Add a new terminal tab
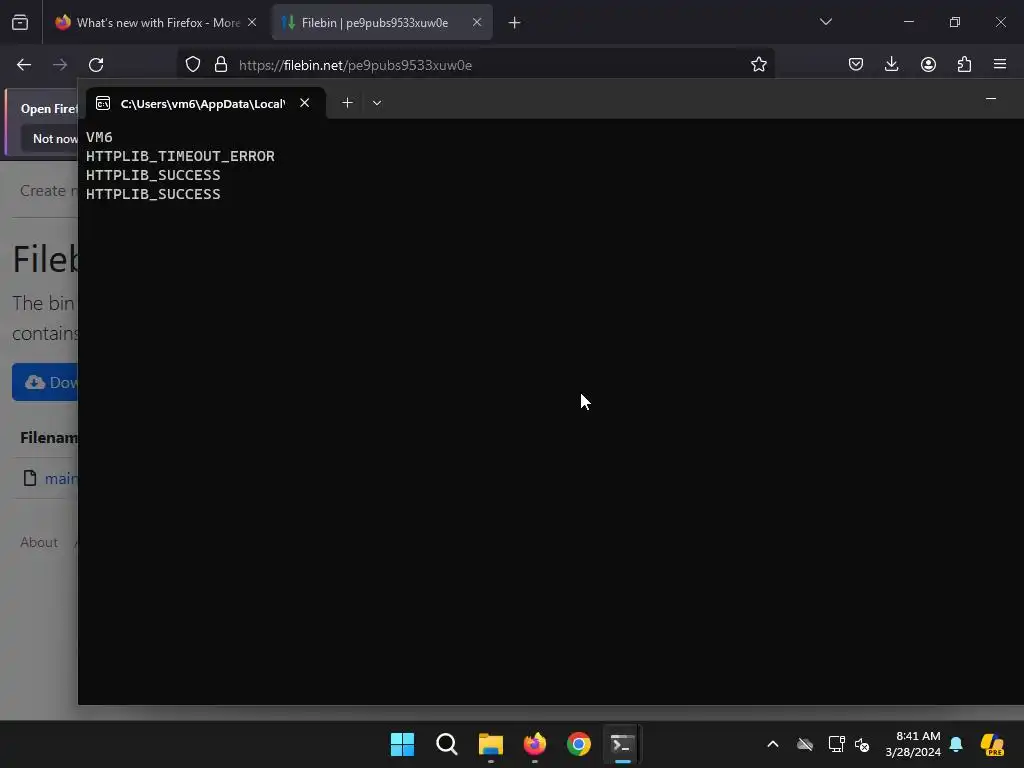Viewport: 1024px width, 768px height. (x=347, y=103)
